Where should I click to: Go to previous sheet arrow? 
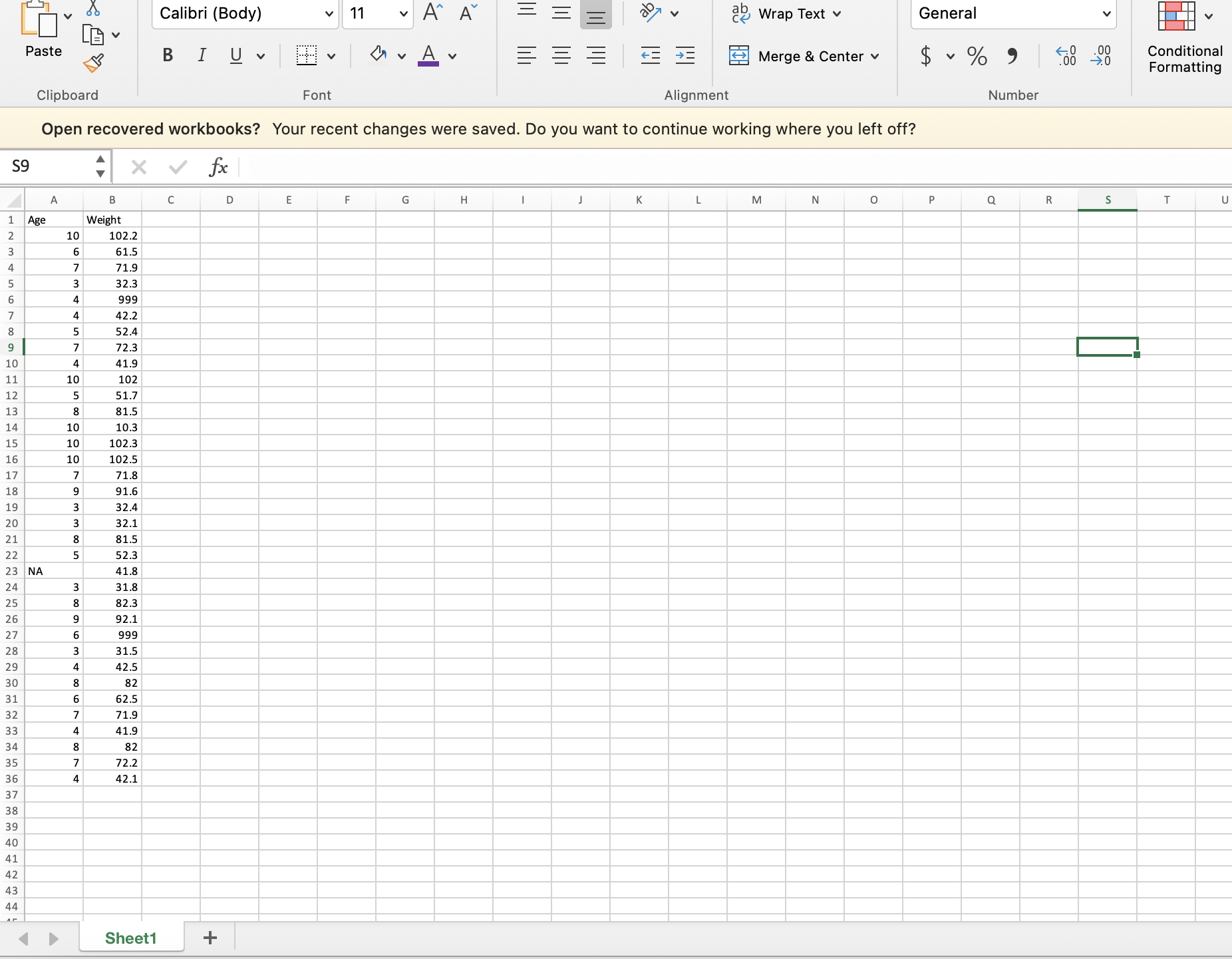coord(24,938)
